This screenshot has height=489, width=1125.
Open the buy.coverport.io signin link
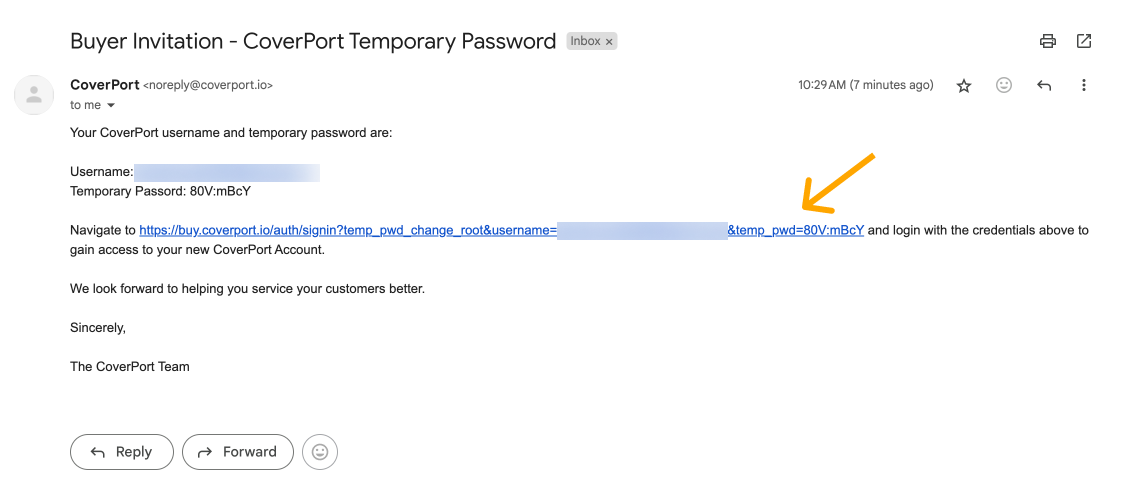[346, 230]
